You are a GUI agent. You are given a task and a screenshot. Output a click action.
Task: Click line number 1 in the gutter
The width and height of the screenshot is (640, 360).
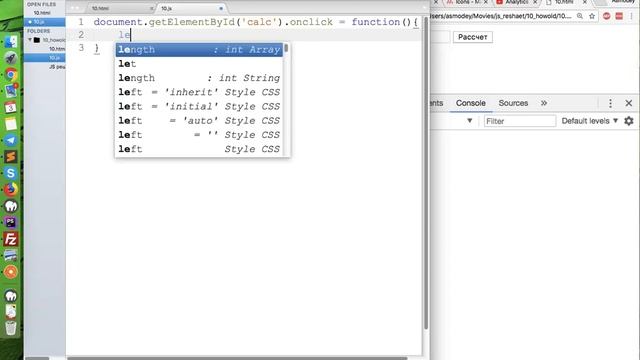point(81,22)
